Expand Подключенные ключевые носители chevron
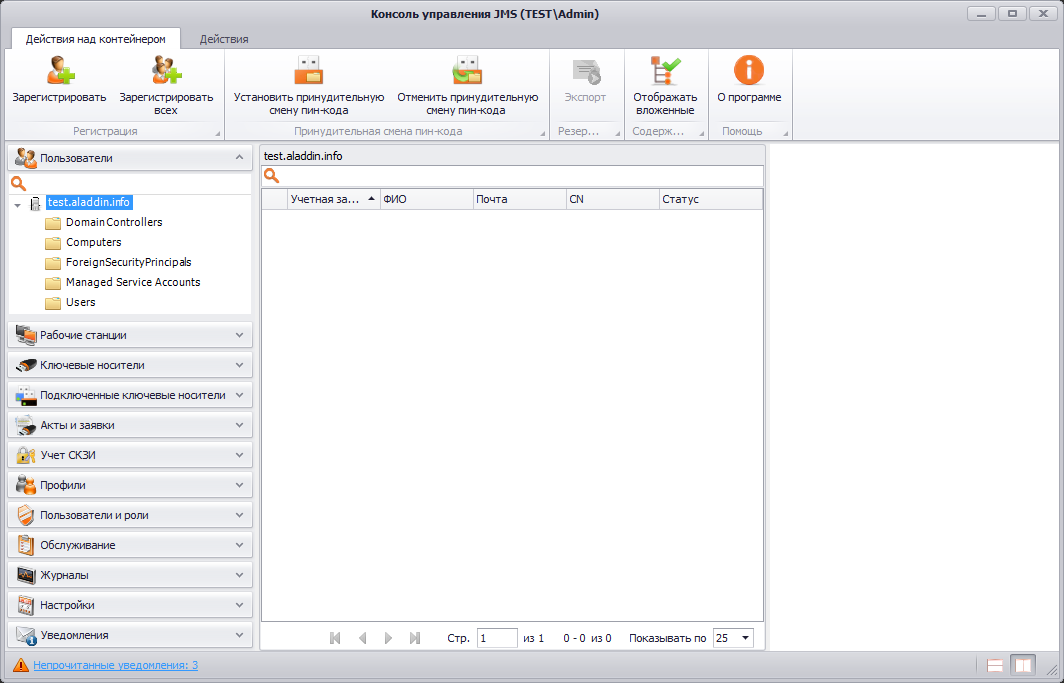The image size is (1064, 683). 240,395
